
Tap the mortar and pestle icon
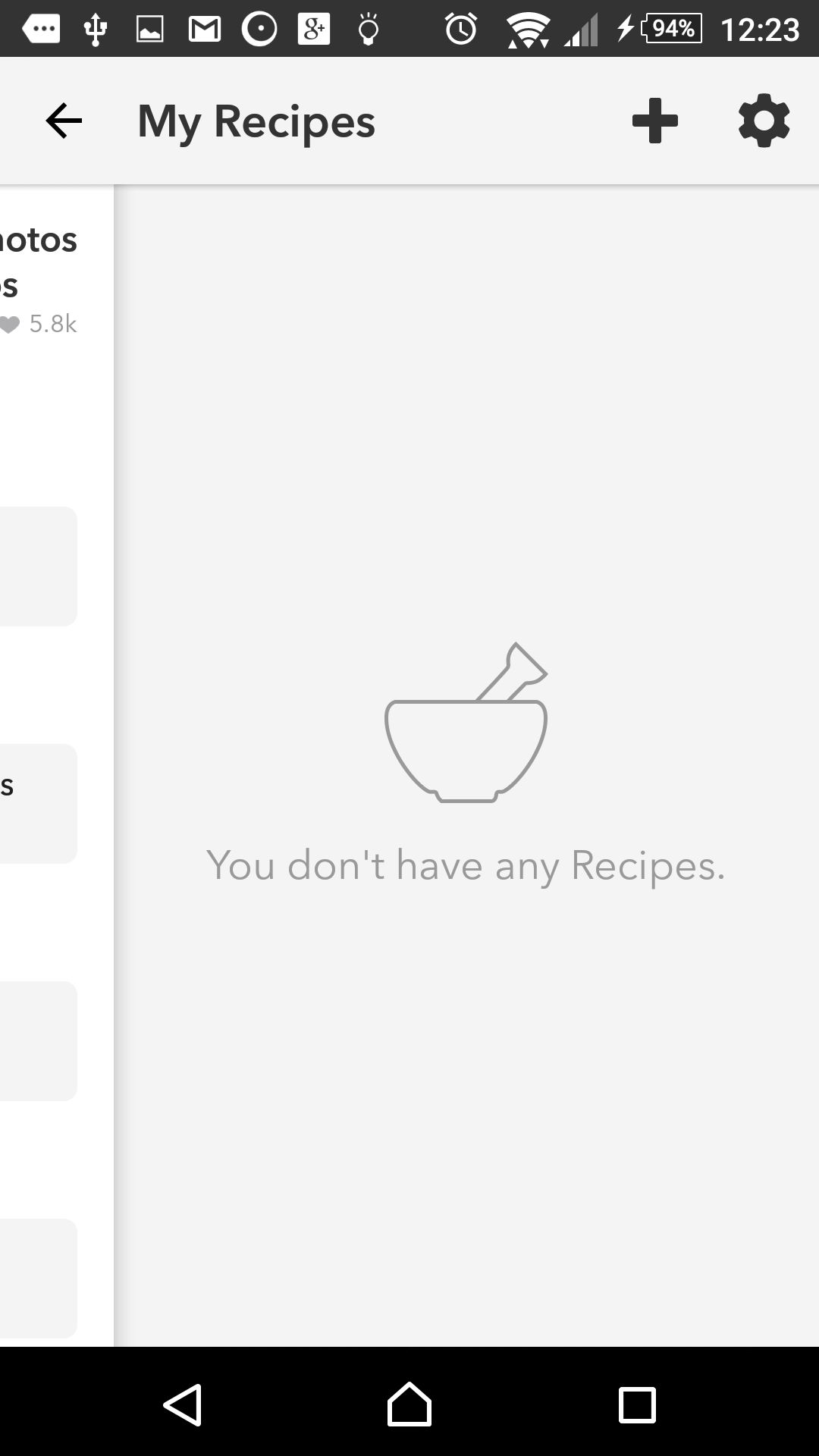tap(466, 722)
